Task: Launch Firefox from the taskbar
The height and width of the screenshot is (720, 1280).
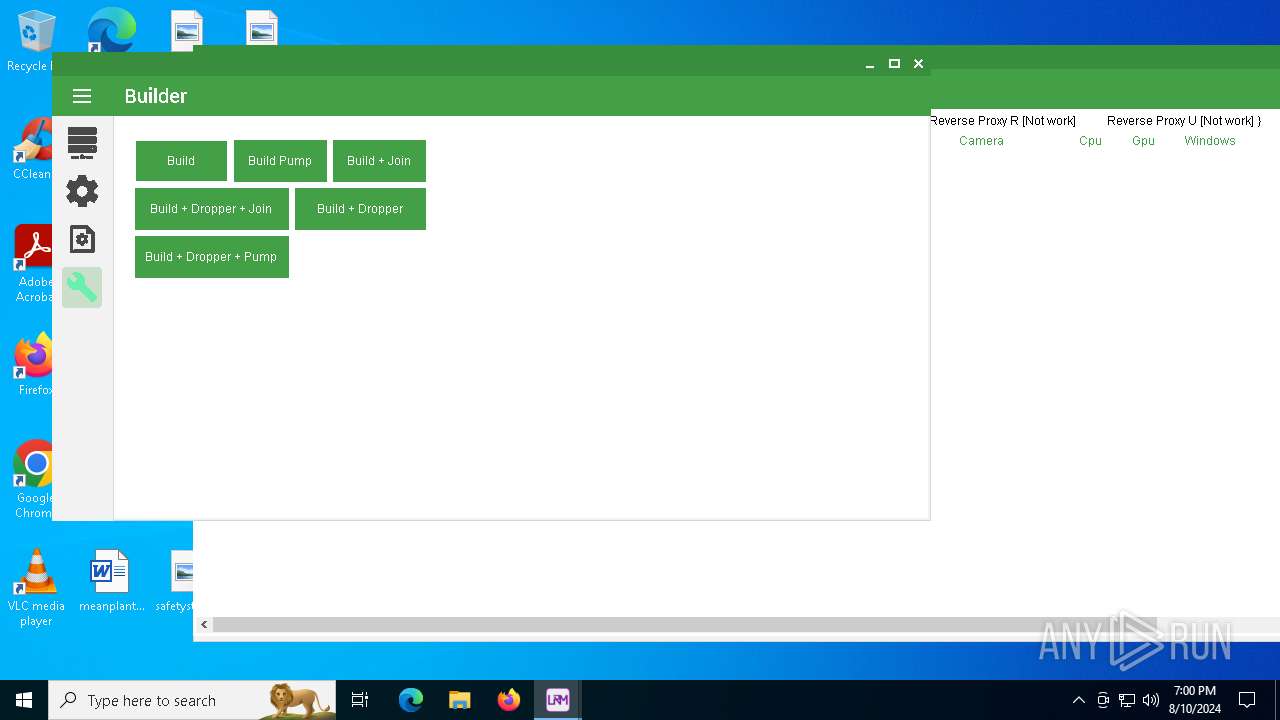Action: 508,700
